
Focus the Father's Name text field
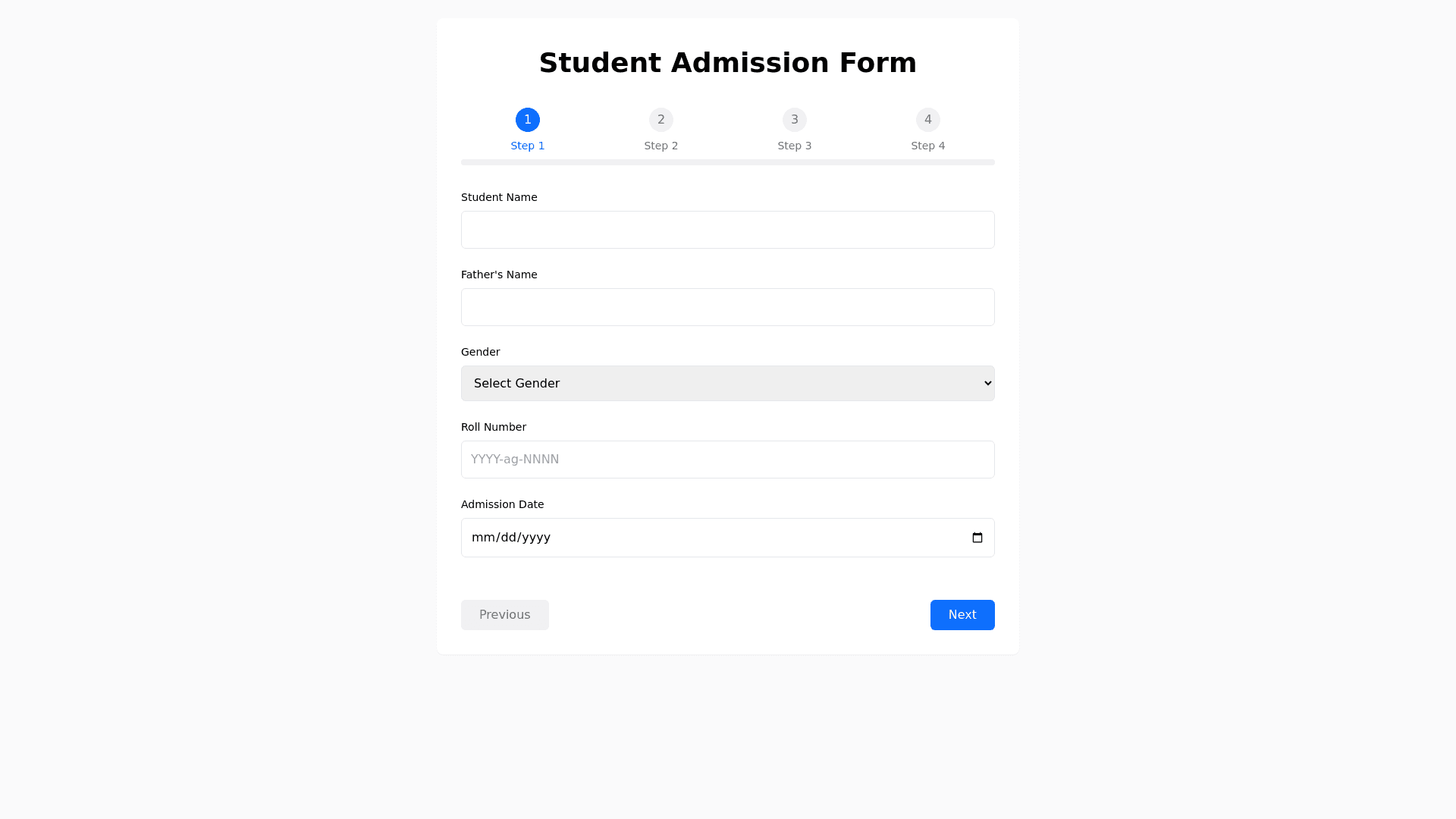coord(728,307)
